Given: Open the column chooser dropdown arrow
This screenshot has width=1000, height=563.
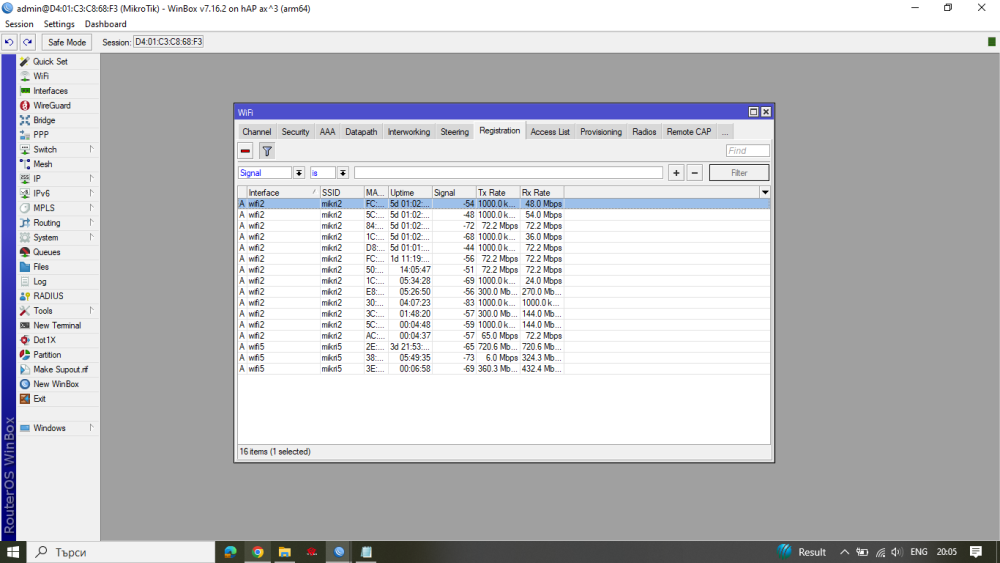Looking at the screenshot, I should (765, 192).
